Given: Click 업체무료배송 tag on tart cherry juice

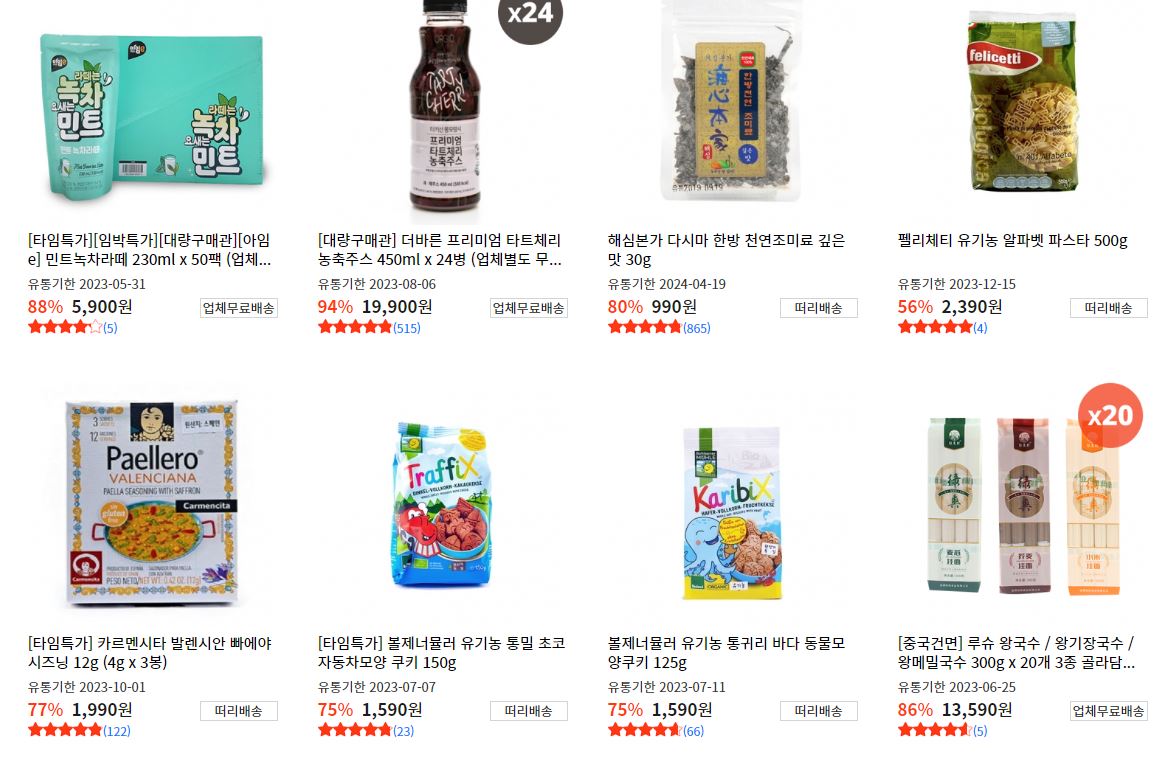Looking at the screenshot, I should [x=529, y=308].
